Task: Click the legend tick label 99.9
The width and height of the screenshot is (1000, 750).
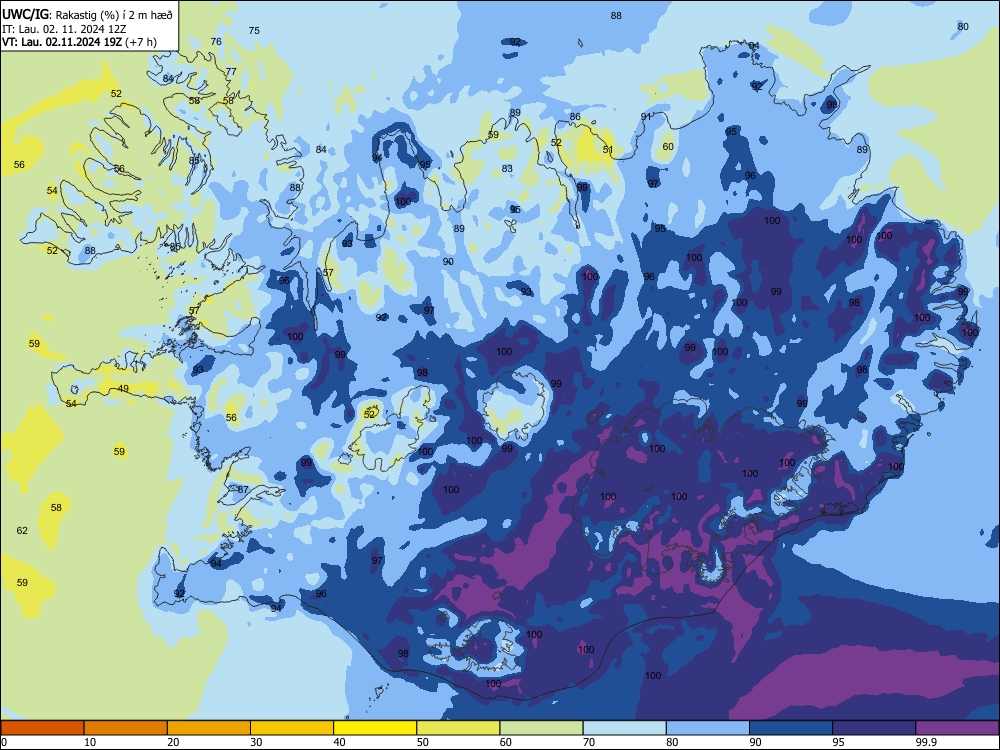Action: click(925, 742)
